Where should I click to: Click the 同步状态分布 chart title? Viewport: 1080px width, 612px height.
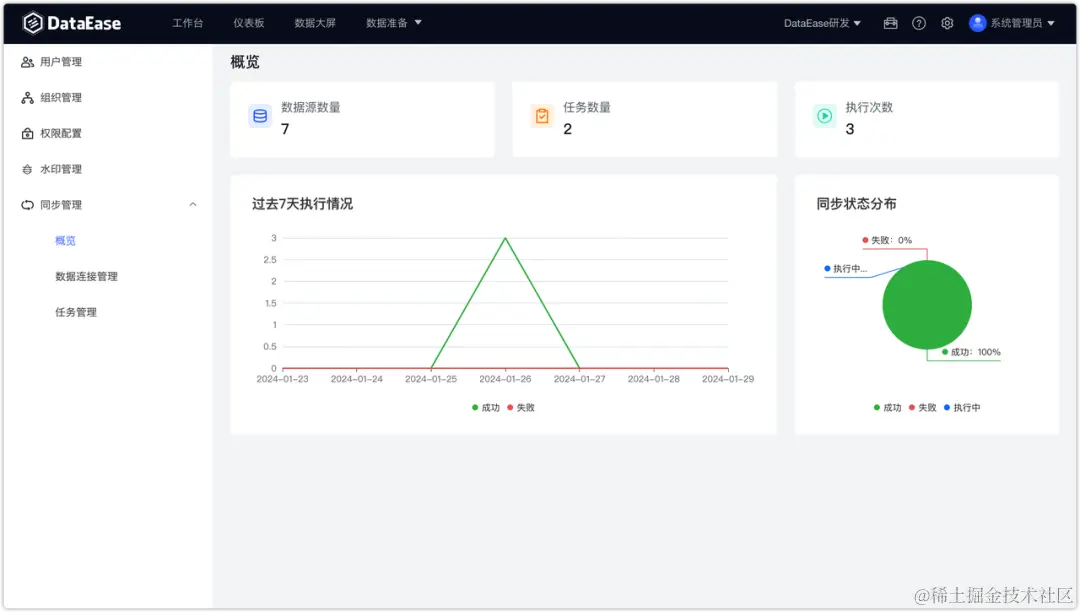pos(856,204)
